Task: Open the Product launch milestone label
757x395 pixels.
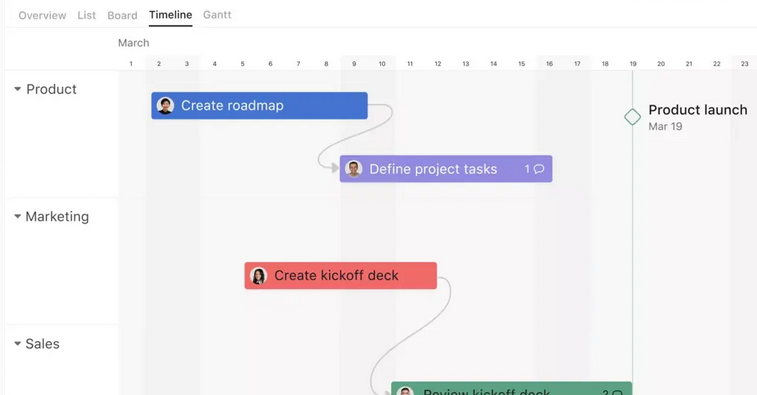Action: (698, 110)
